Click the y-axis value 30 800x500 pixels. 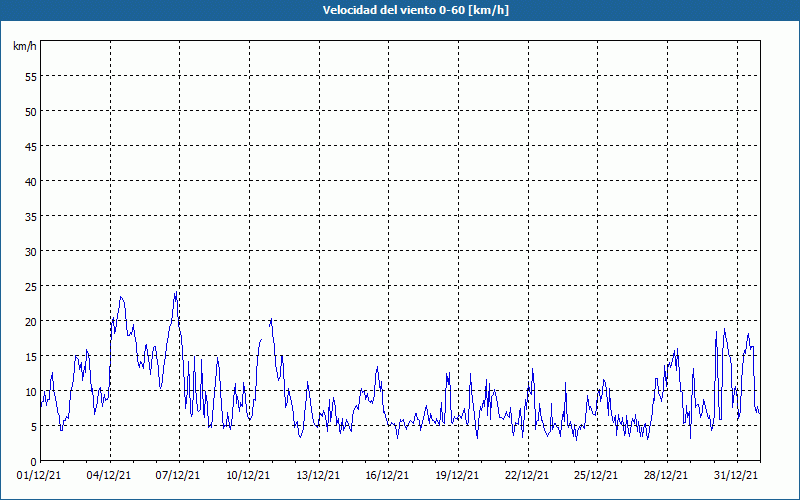click(x=31, y=252)
